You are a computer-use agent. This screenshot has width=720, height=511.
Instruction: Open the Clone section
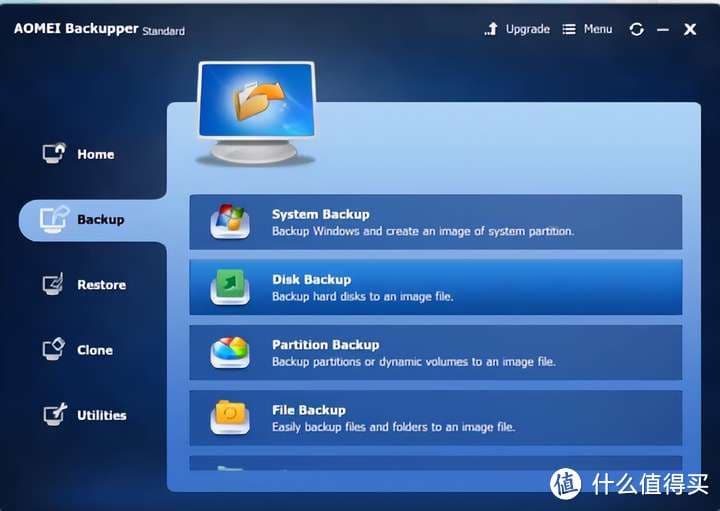pyautogui.click(x=78, y=350)
